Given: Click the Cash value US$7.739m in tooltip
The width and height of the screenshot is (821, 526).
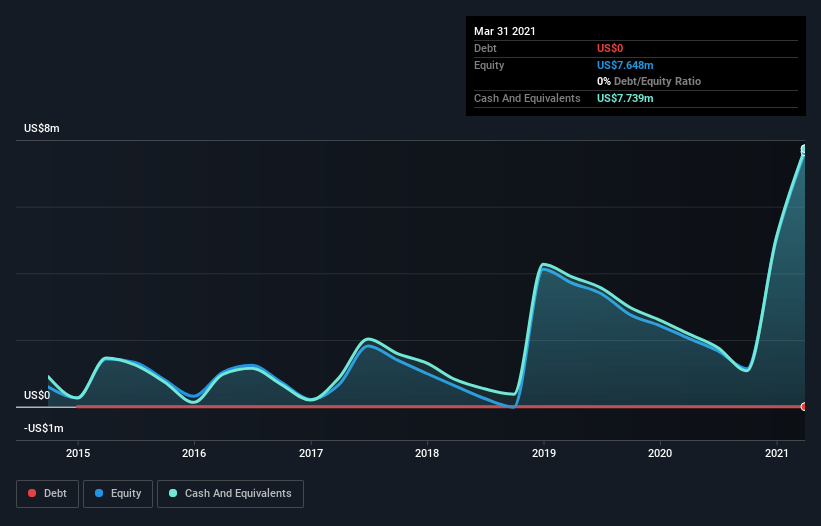Looking at the screenshot, I should tap(625, 98).
